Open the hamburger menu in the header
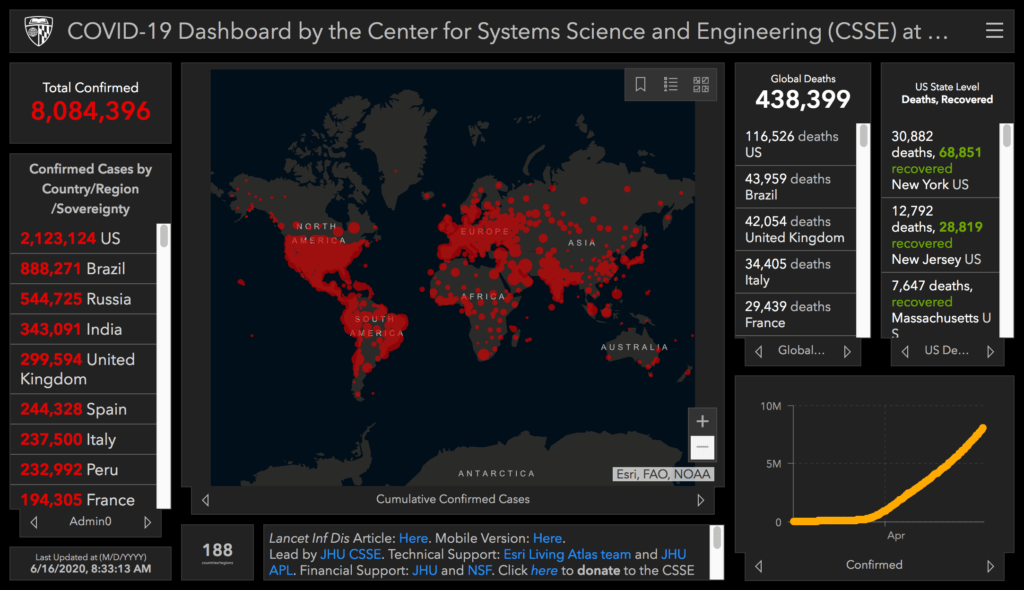This screenshot has width=1024, height=590. coord(994,31)
